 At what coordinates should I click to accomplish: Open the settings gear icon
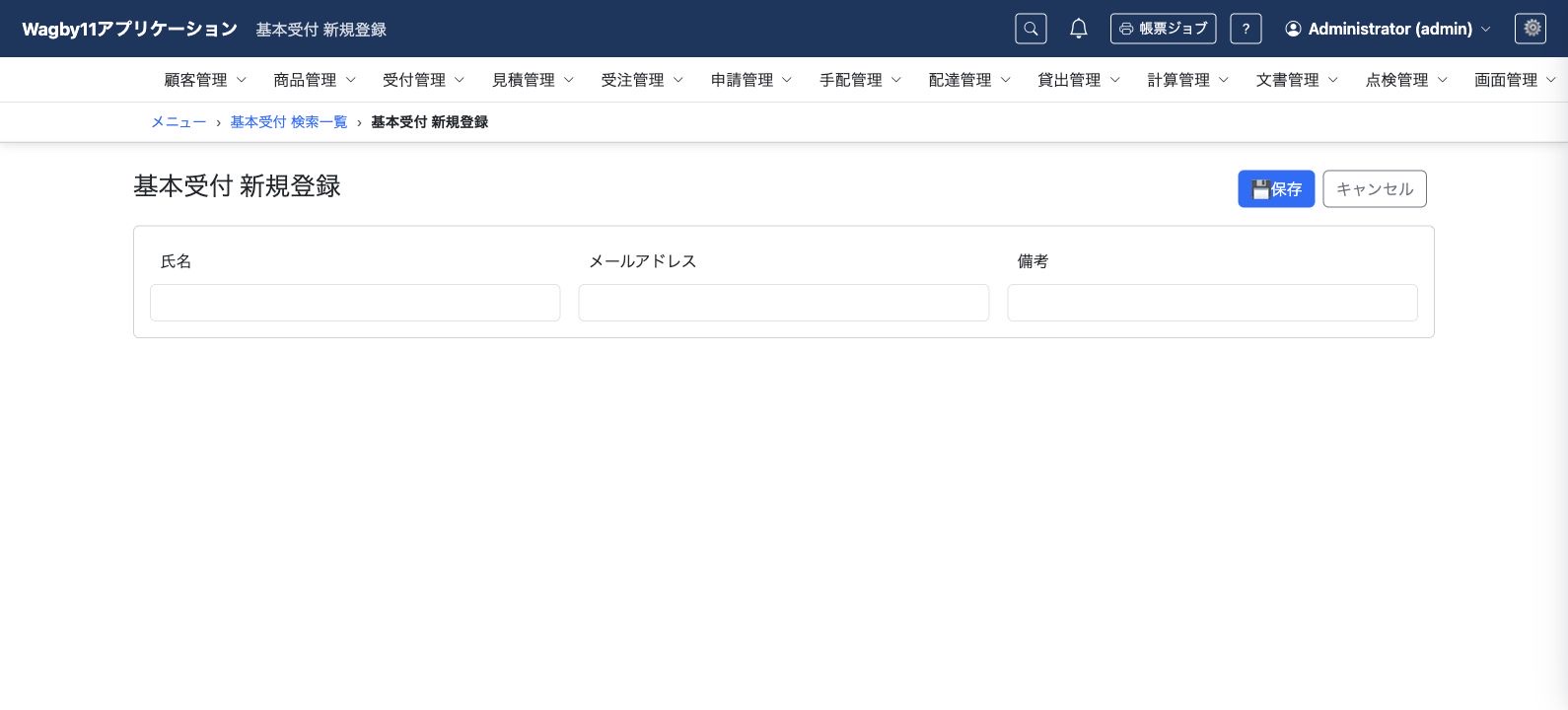click(1531, 29)
